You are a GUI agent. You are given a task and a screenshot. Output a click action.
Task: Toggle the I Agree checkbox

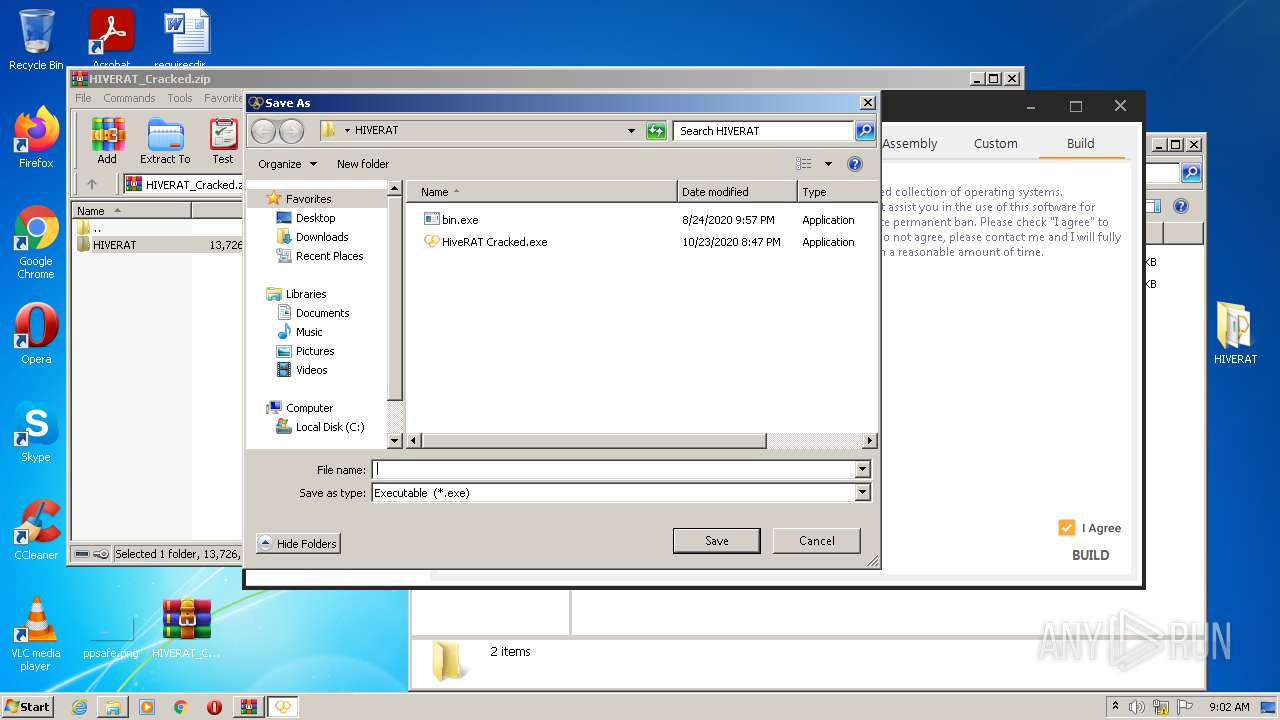click(x=1067, y=528)
